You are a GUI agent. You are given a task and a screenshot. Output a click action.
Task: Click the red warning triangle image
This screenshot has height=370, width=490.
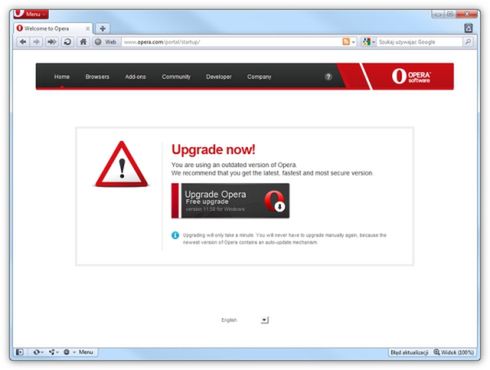[122, 164]
